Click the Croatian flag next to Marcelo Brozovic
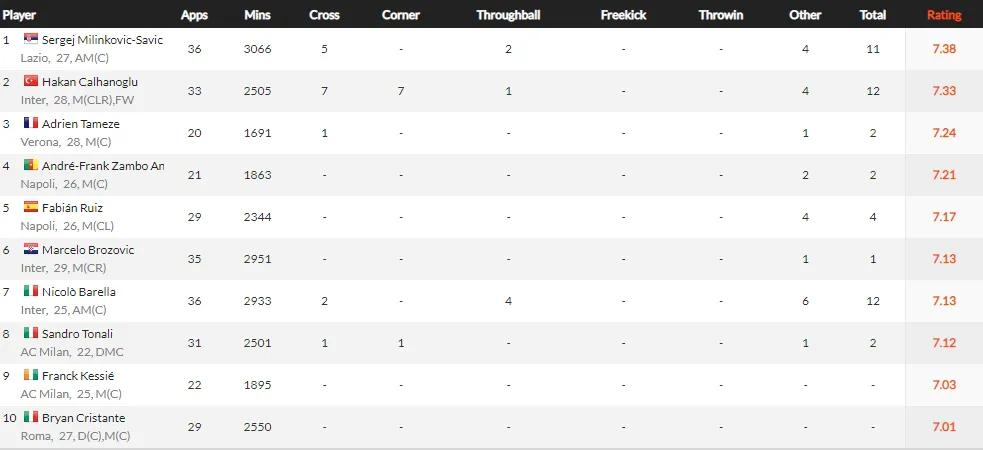Viewport: 983px width, 450px height. tap(30, 249)
